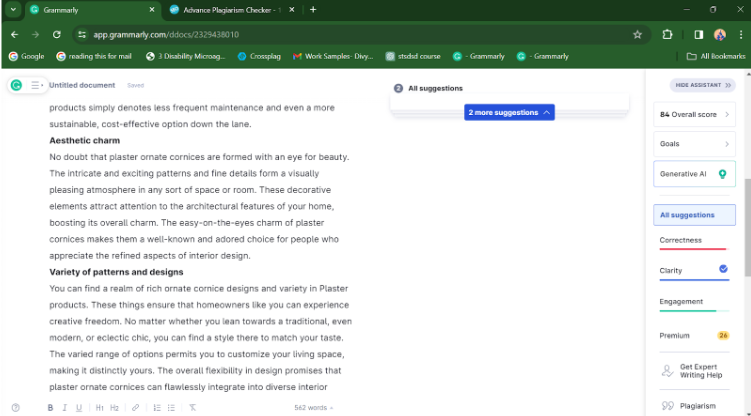Click the bulleted list icon
The width and height of the screenshot is (751, 416).
172,408
